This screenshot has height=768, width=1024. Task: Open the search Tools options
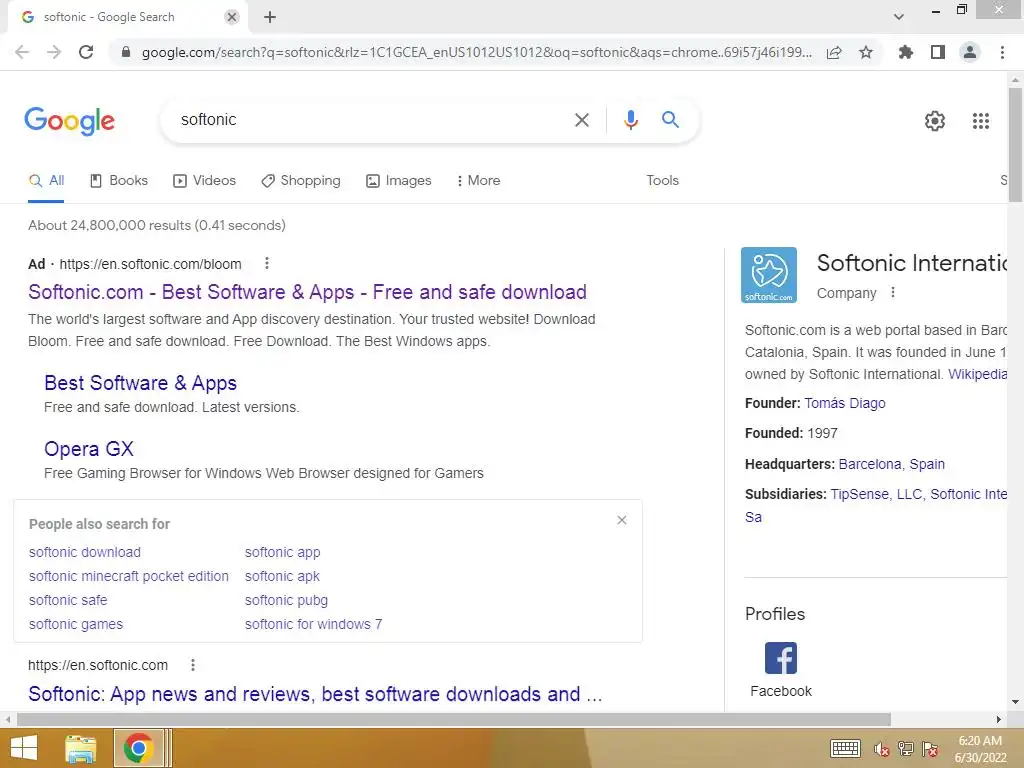pyautogui.click(x=663, y=181)
